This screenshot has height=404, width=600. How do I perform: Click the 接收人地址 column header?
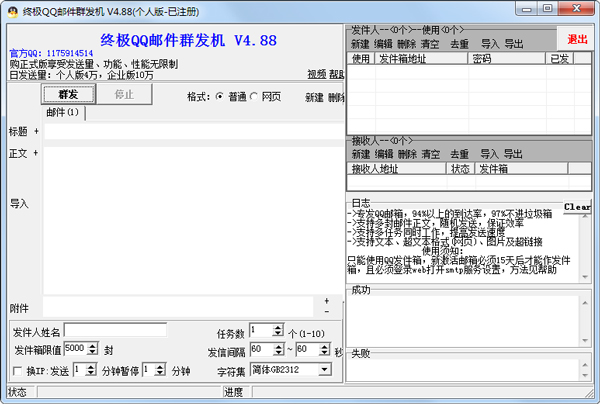(397, 169)
